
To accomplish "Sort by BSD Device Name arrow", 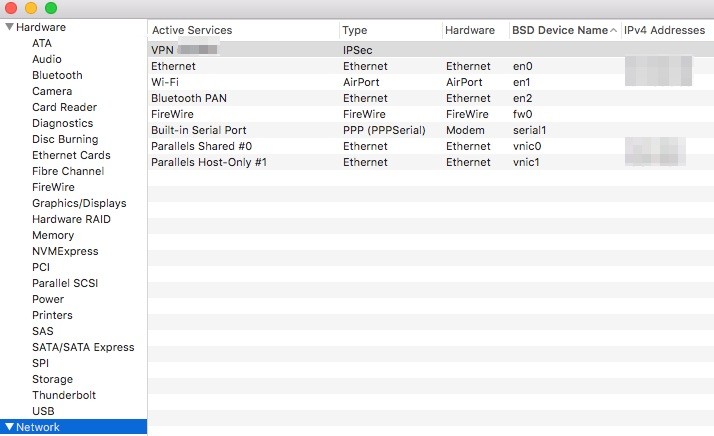I will pos(614,30).
